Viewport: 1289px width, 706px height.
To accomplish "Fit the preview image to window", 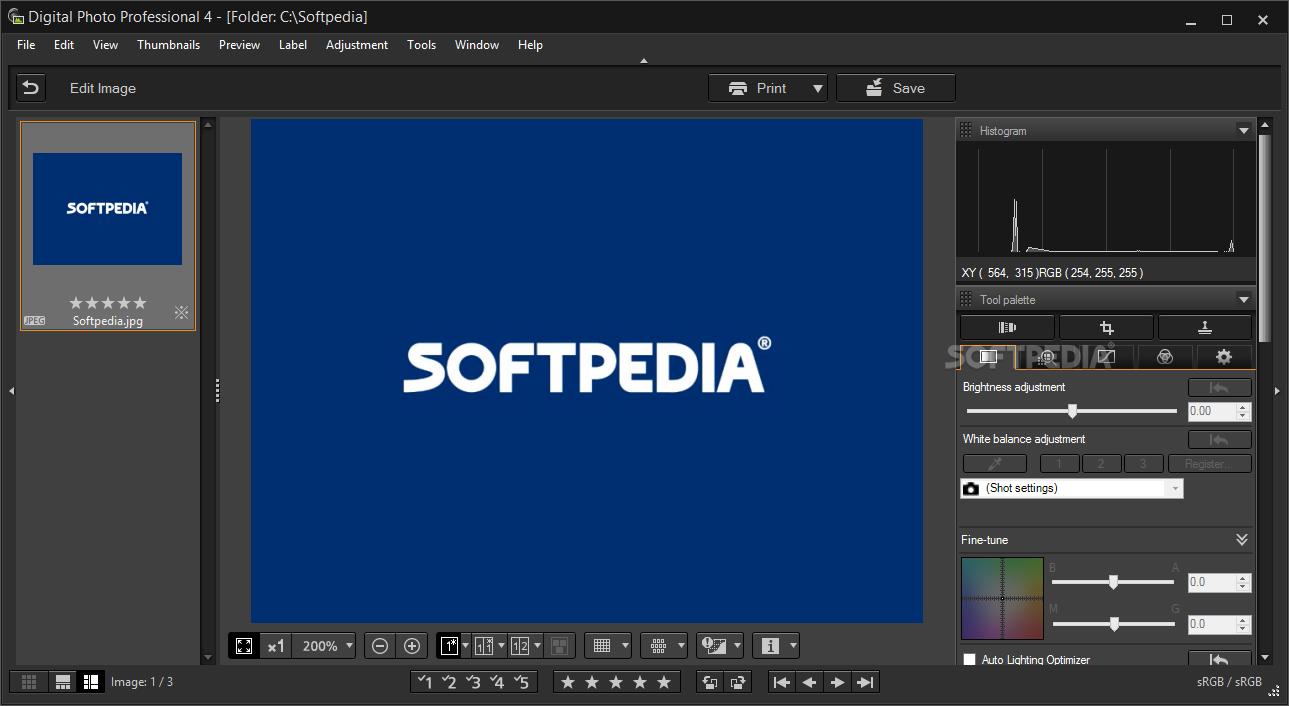I will [244, 646].
